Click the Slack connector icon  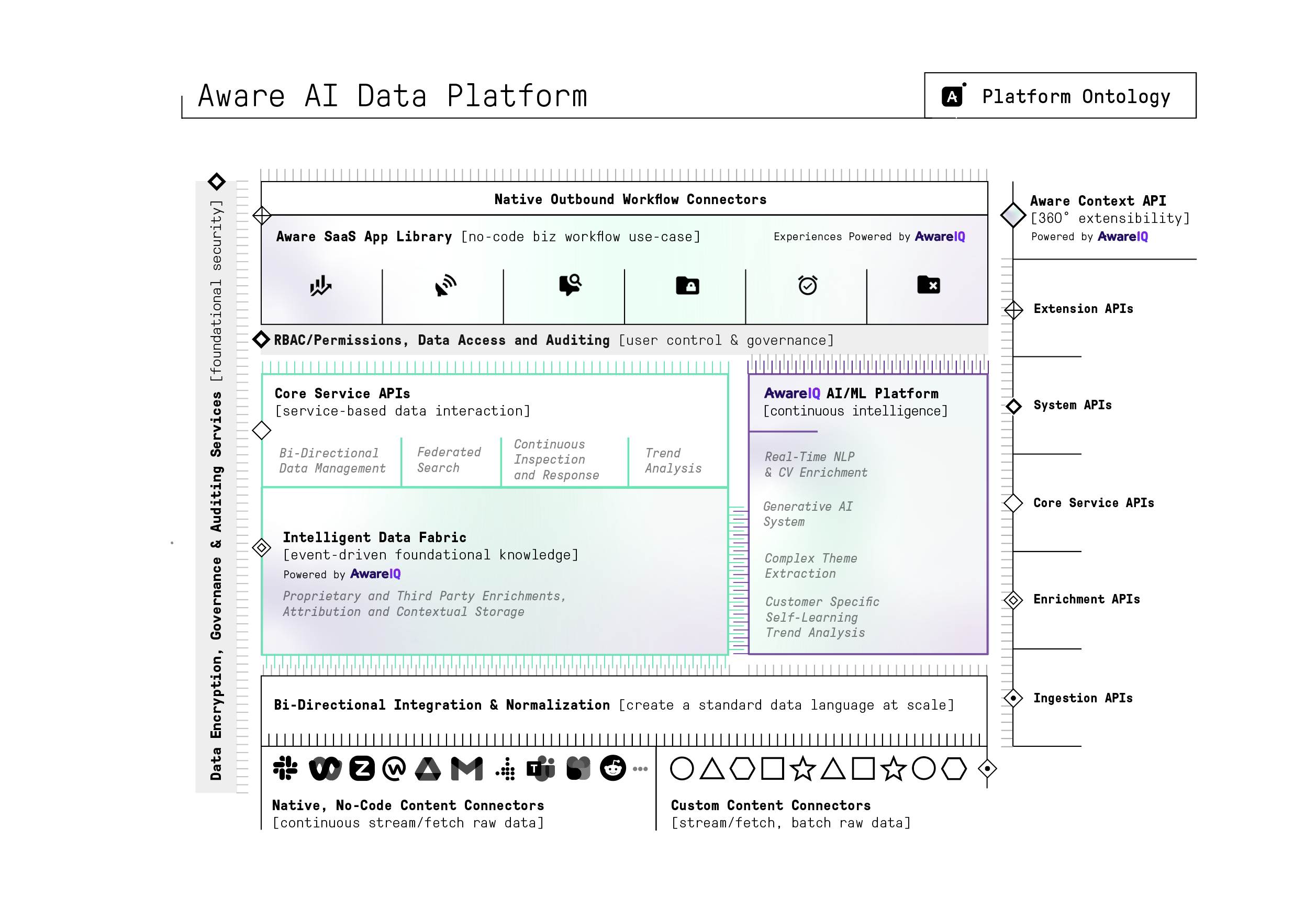click(x=285, y=768)
